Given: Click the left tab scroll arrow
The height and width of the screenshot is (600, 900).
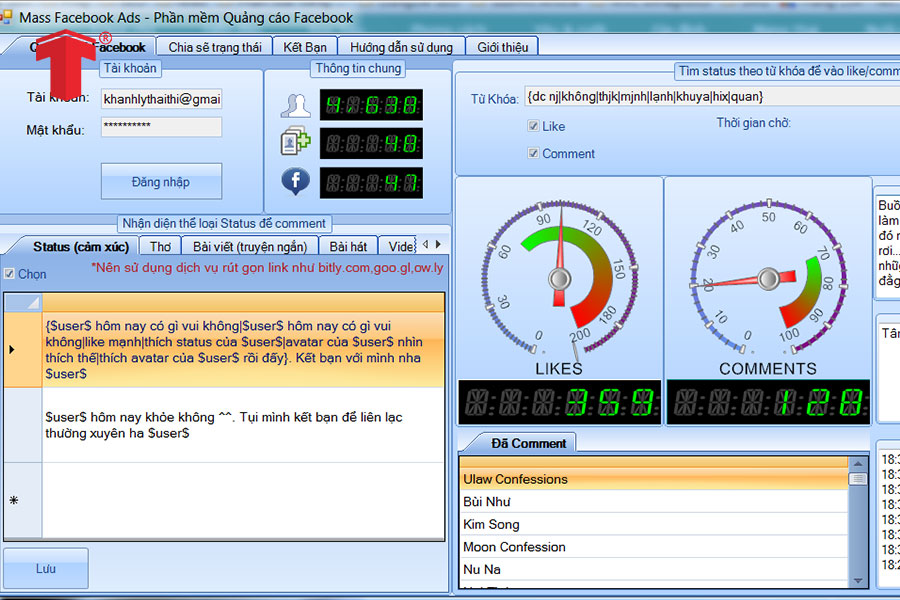Looking at the screenshot, I should point(425,244).
